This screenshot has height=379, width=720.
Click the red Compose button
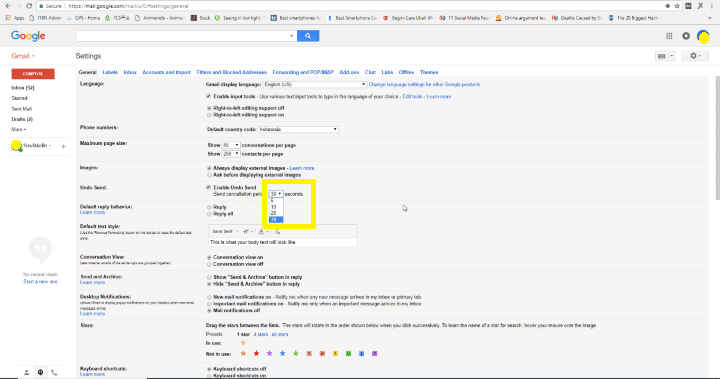(x=33, y=74)
